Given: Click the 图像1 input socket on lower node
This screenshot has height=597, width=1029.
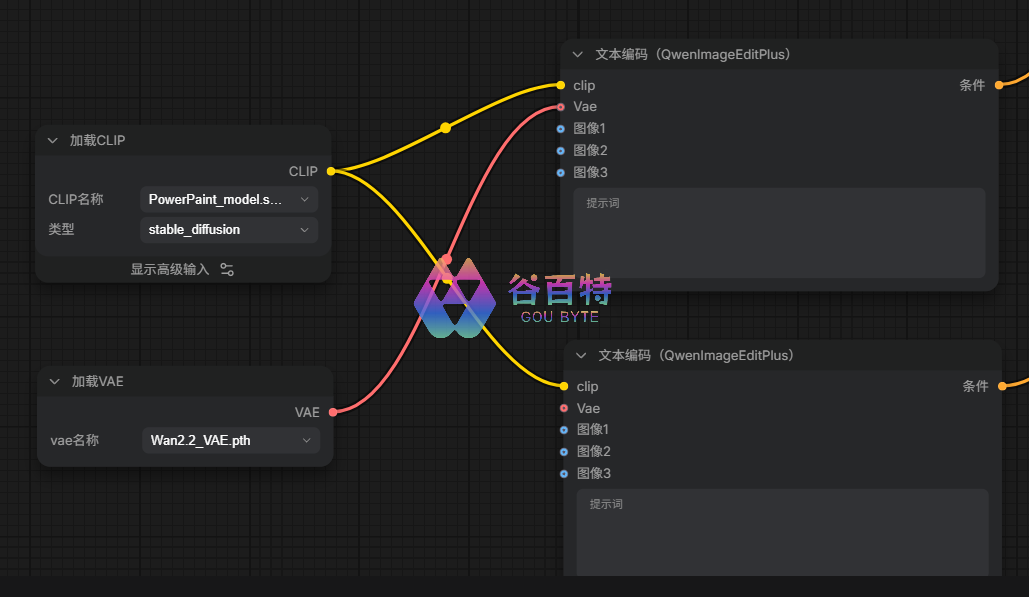Looking at the screenshot, I should click(564, 430).
